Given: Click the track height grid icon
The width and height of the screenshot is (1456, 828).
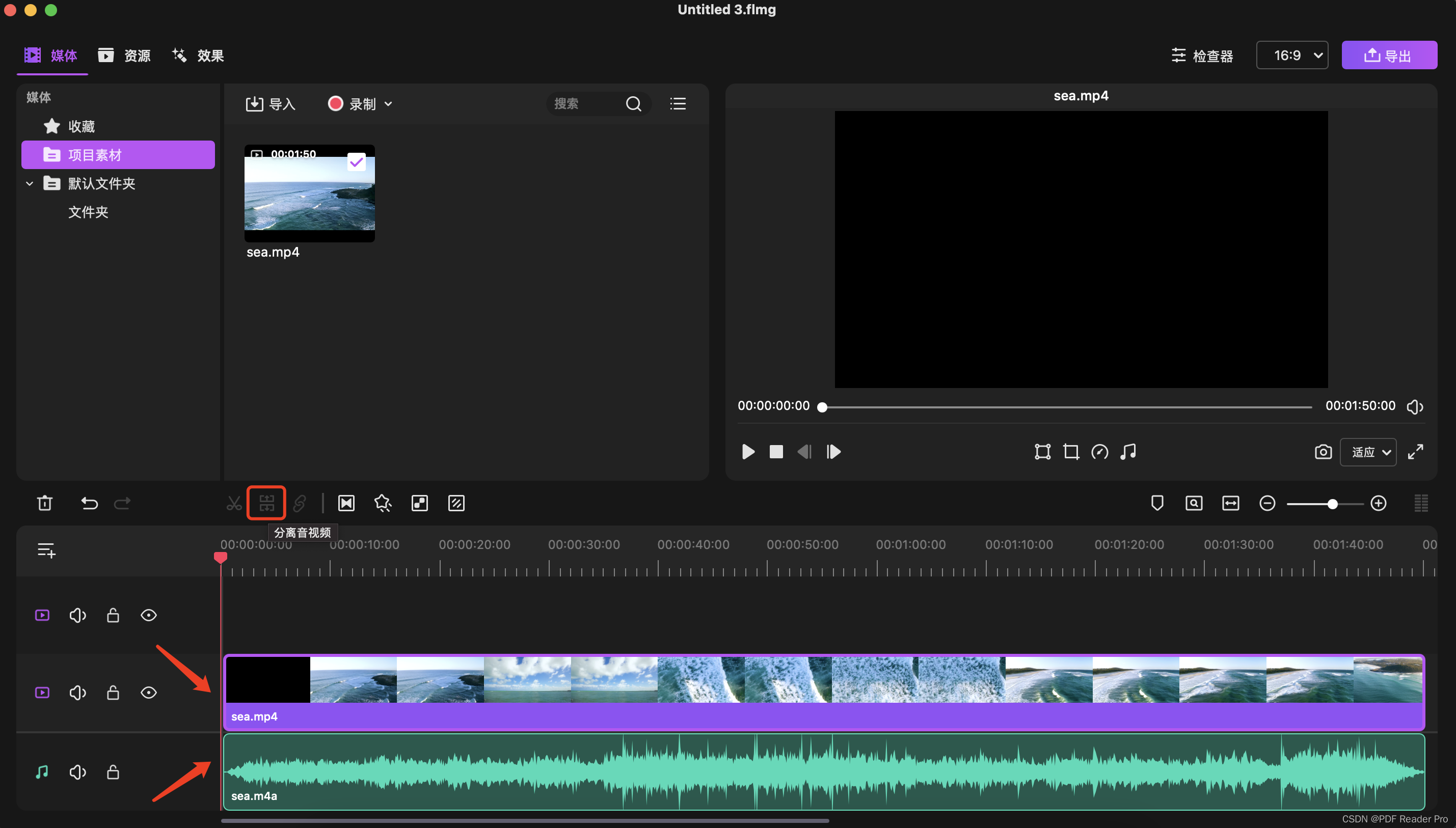Looking at the screenshot, I should (1421, 503).
